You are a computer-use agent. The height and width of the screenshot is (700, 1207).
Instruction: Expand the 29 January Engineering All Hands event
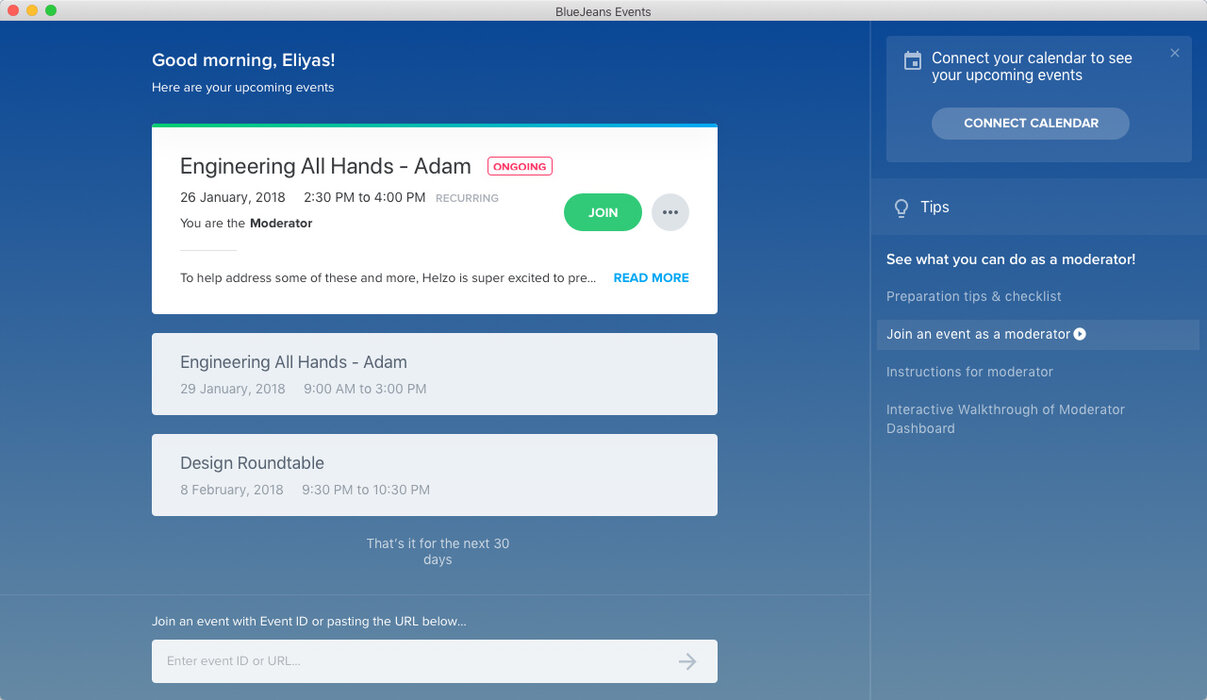click(x=434, y=374)
